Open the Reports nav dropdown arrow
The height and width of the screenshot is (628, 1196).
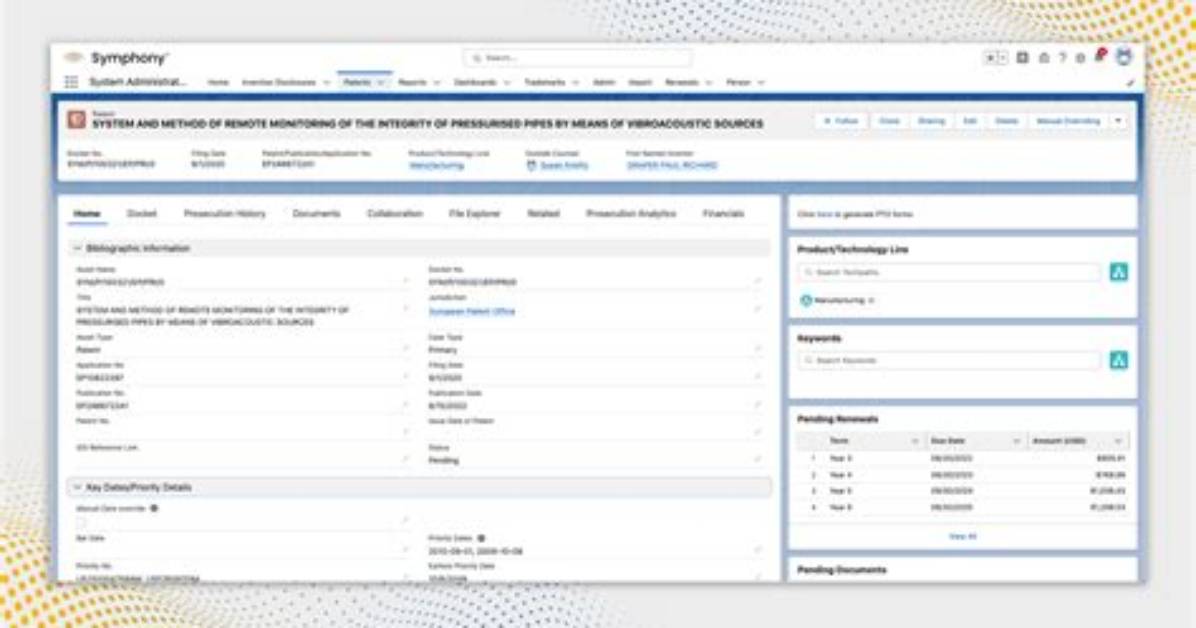click(x=437, y=82)
